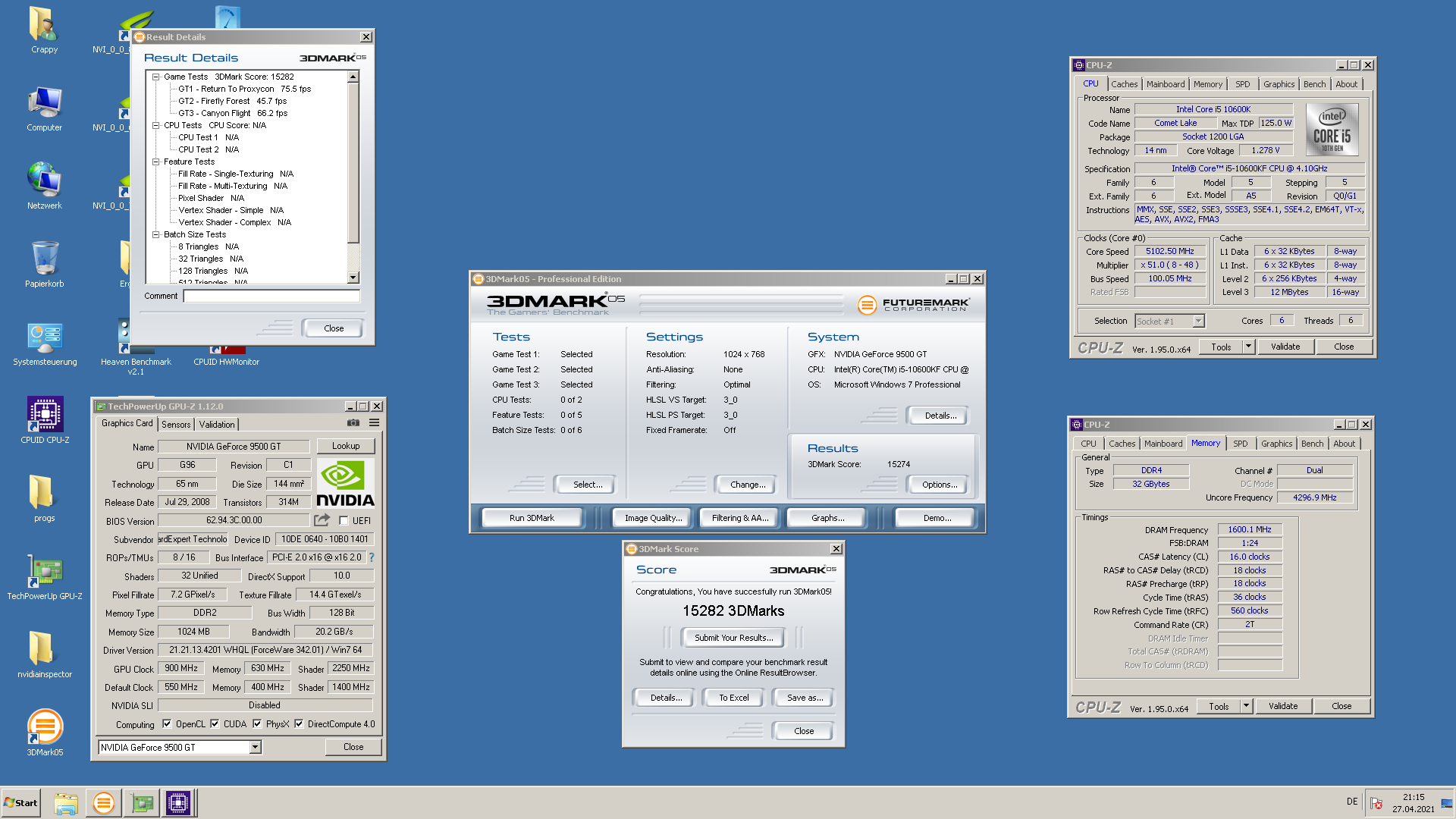The height and width of the screenshot is (819, 1456).
Task: Click To Excel button
Action: click(733, 698)
